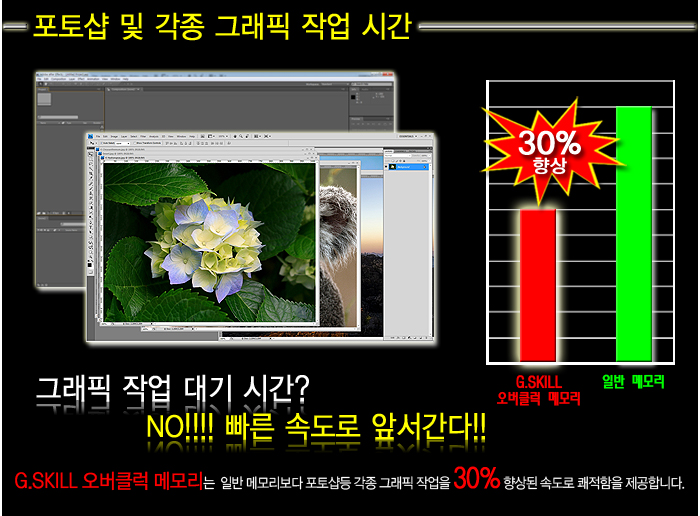This screenshot has width=700, height=516.
Task: Bring the koala image document forward
Action: [339, 246]
